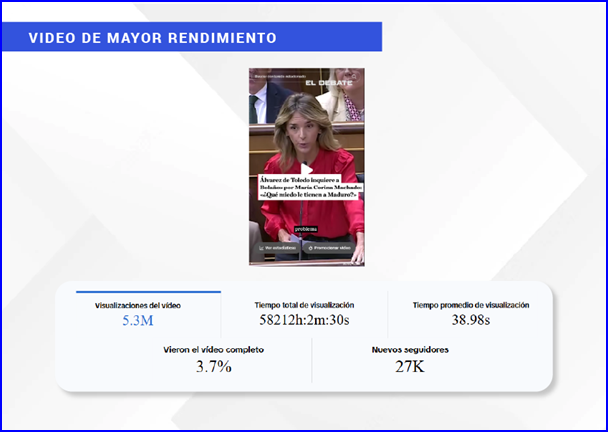The height and width of the screenshot is (432, 608).
Task: Click the Promocionar video button
Action: coord(331,247)
